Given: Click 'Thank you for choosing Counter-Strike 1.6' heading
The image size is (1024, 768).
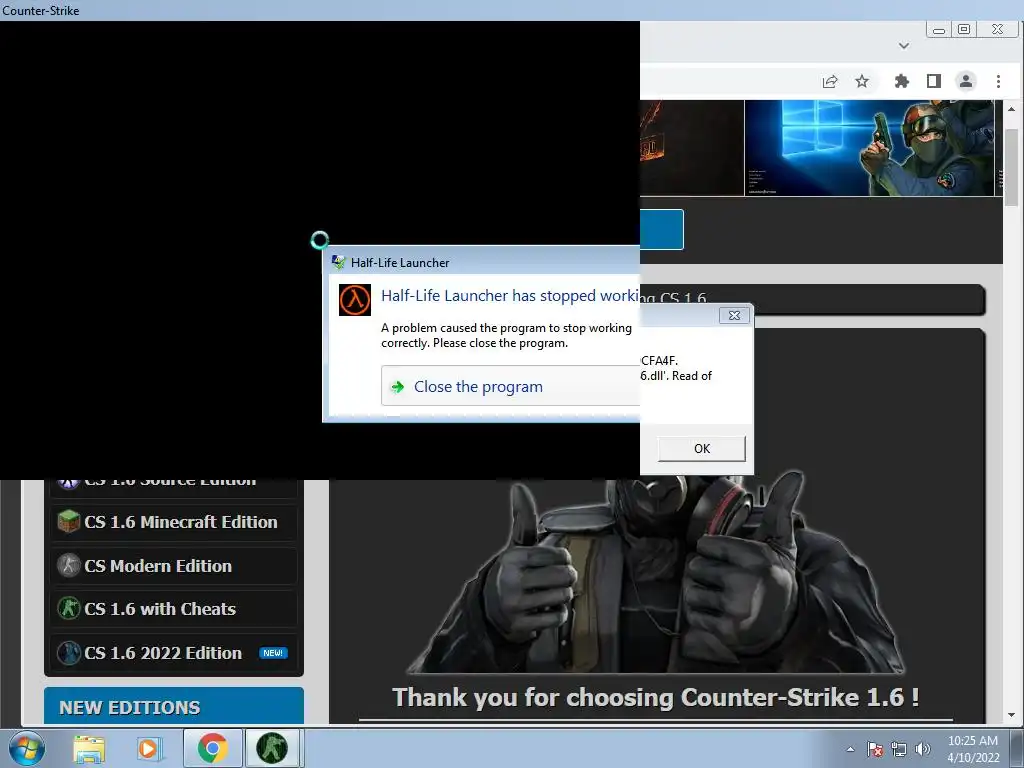Looking at the screenshot, I should point(655,697).
